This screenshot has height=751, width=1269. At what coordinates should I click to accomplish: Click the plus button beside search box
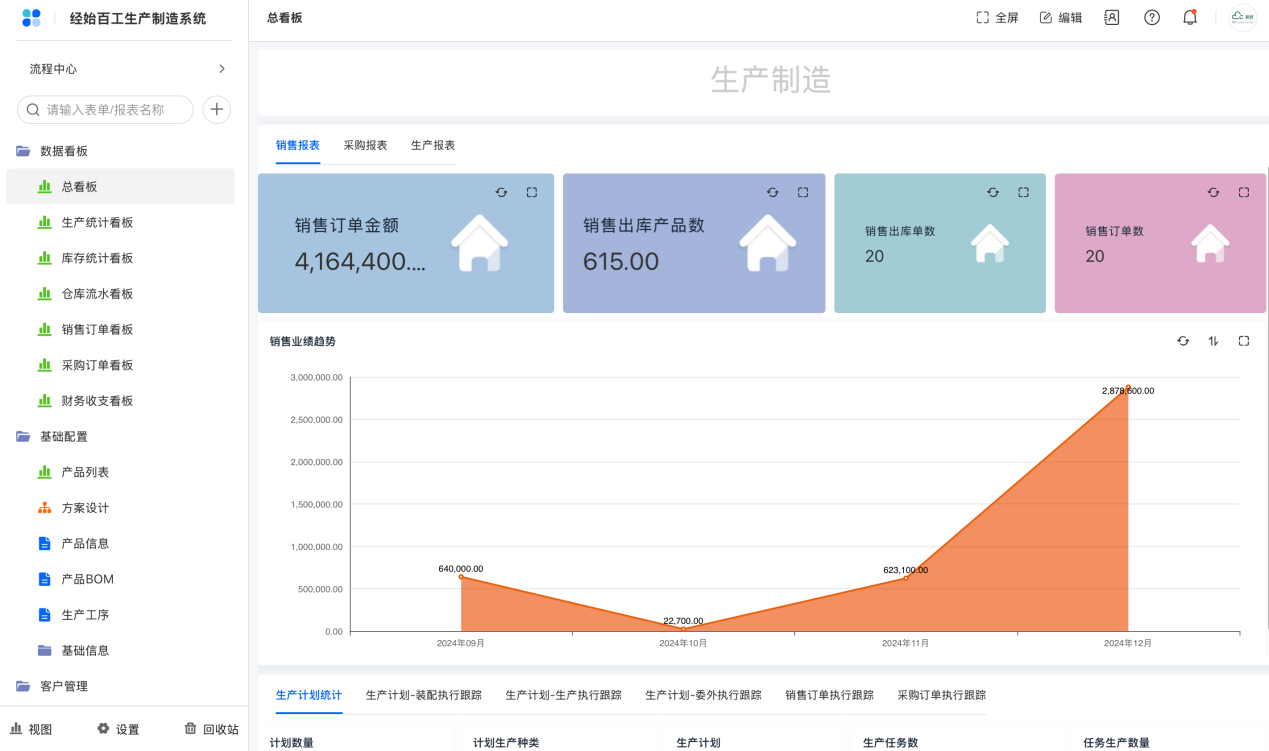pyautogui.click(x=216, y=110)
